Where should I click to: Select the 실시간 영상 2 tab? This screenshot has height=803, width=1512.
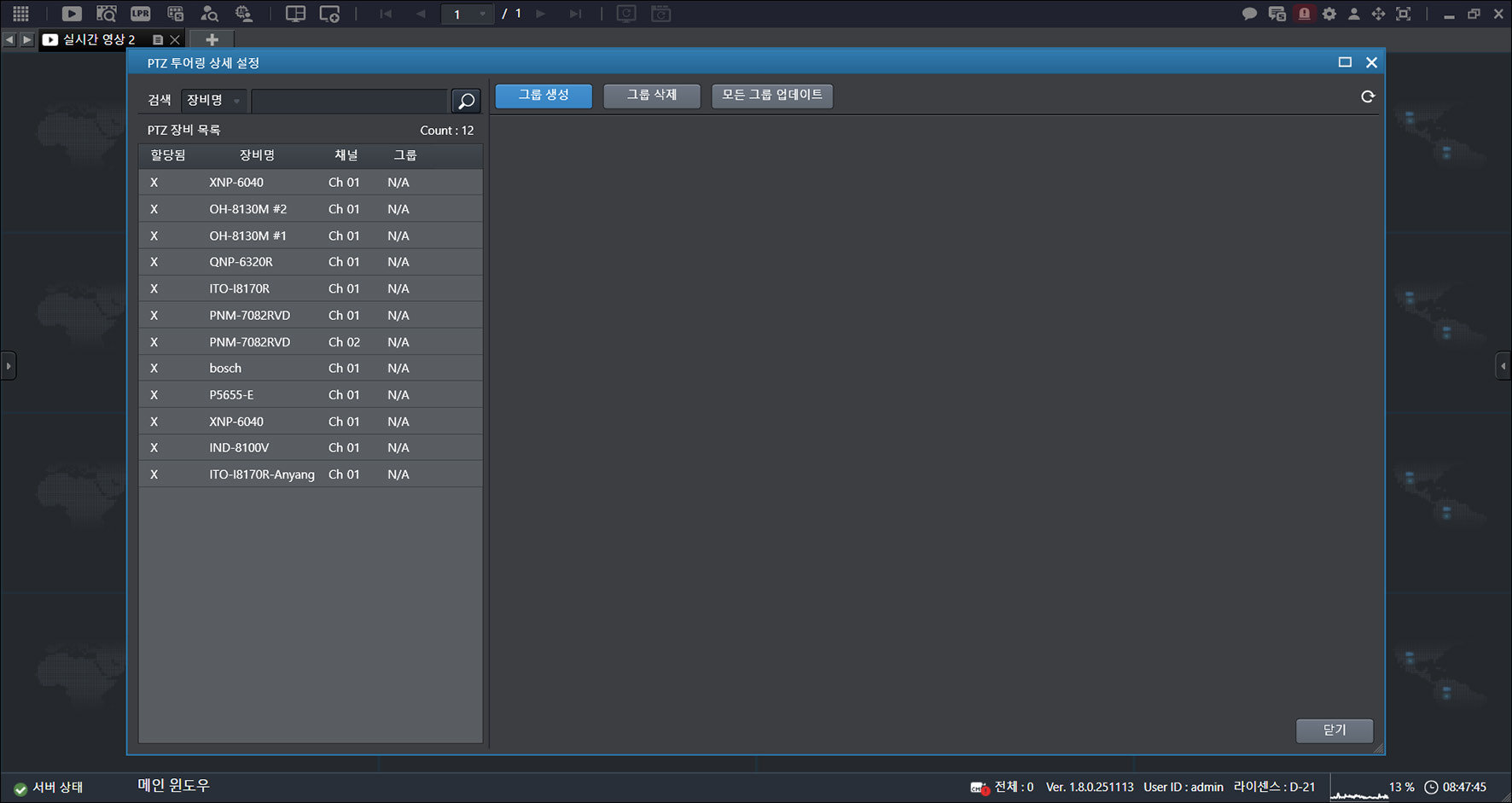[x=98, y=39]
